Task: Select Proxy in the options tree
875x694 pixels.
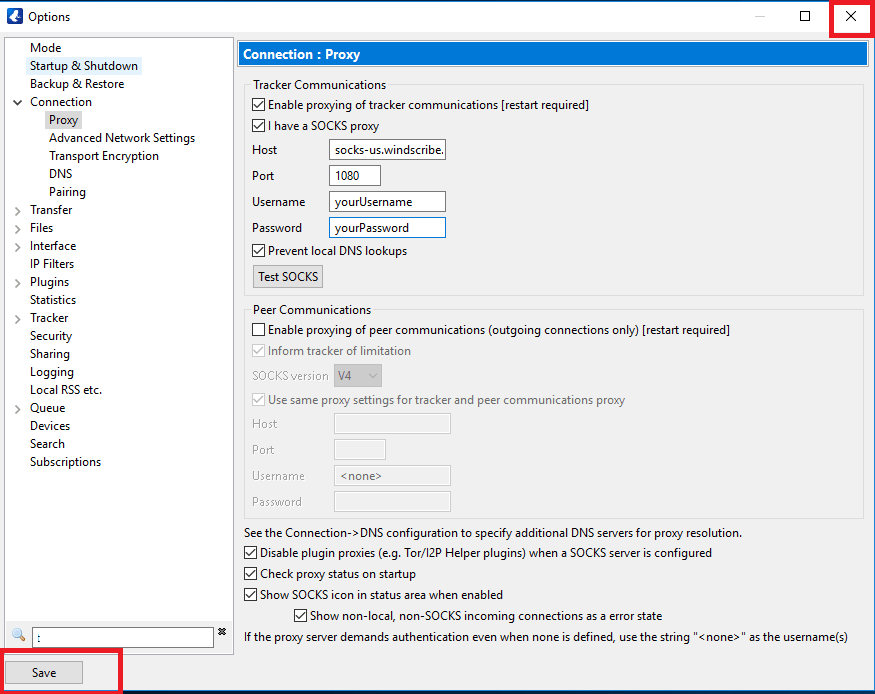Action: coord(64,120)
